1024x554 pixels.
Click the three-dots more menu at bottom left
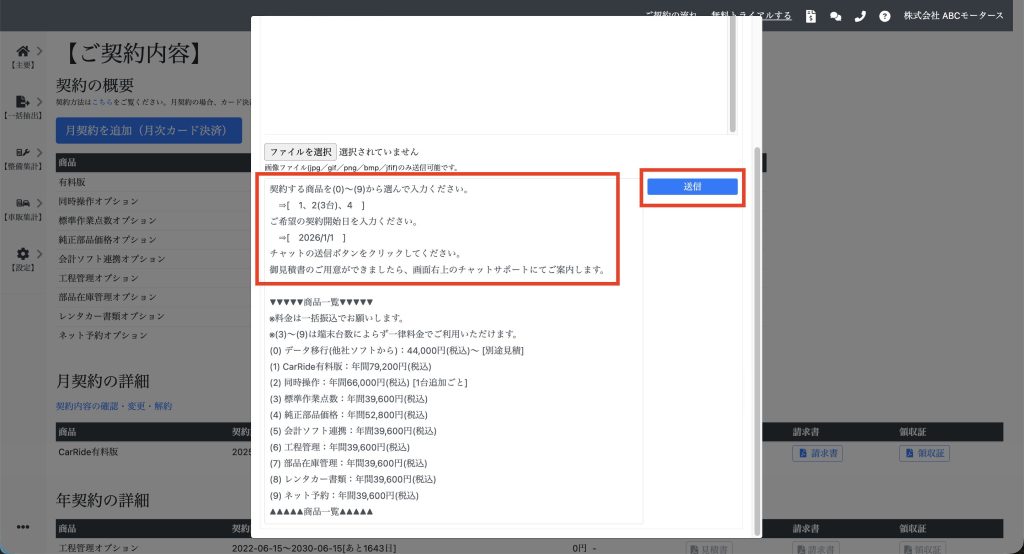coord(22,527)
